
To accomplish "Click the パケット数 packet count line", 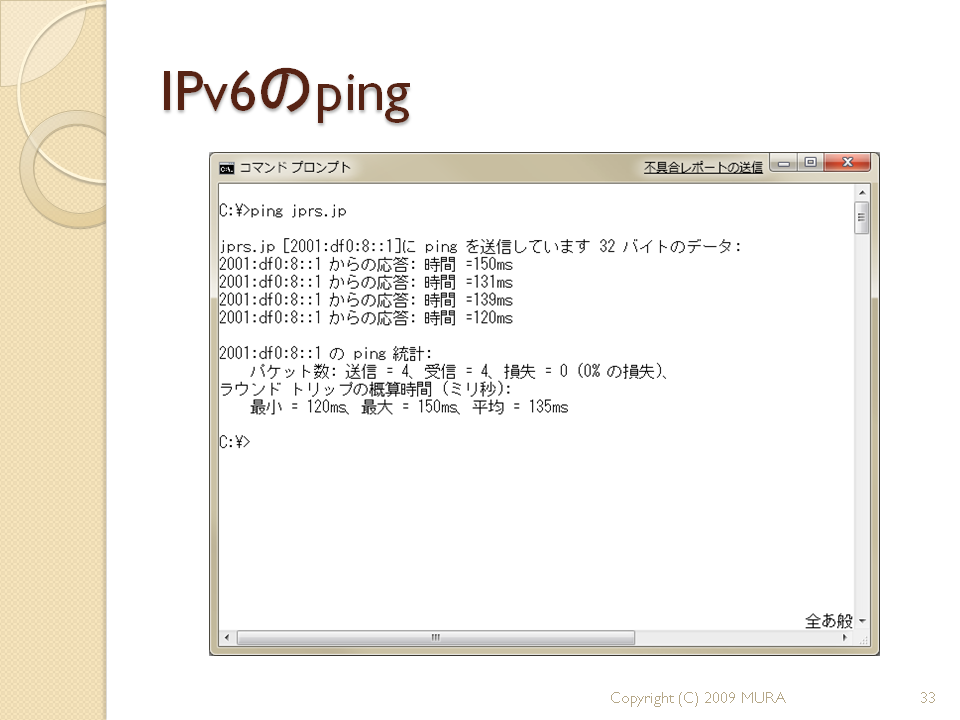I will click(459, 371).
